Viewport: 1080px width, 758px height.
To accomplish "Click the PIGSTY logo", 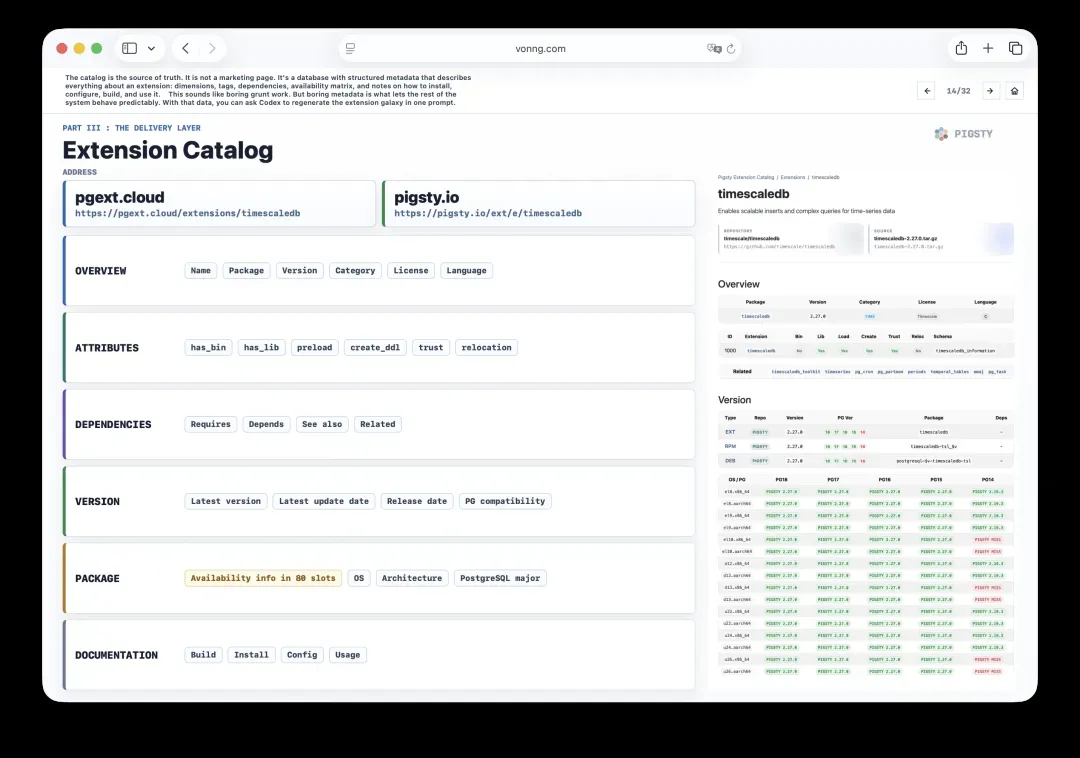I will click(964, 134).
